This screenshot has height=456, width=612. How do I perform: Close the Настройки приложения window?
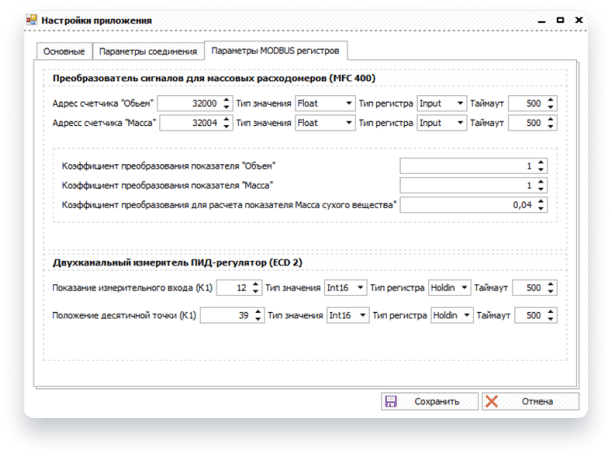(x=579, y=20)
